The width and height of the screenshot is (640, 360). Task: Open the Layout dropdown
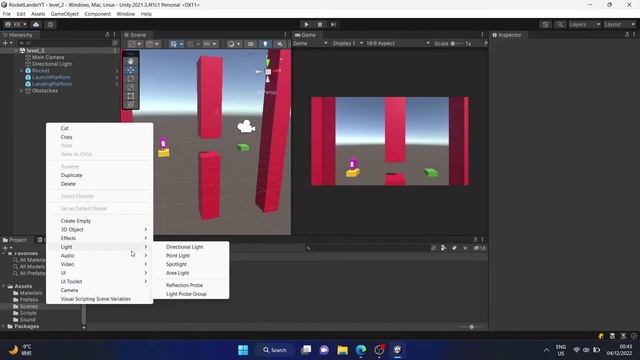(619, 24)
